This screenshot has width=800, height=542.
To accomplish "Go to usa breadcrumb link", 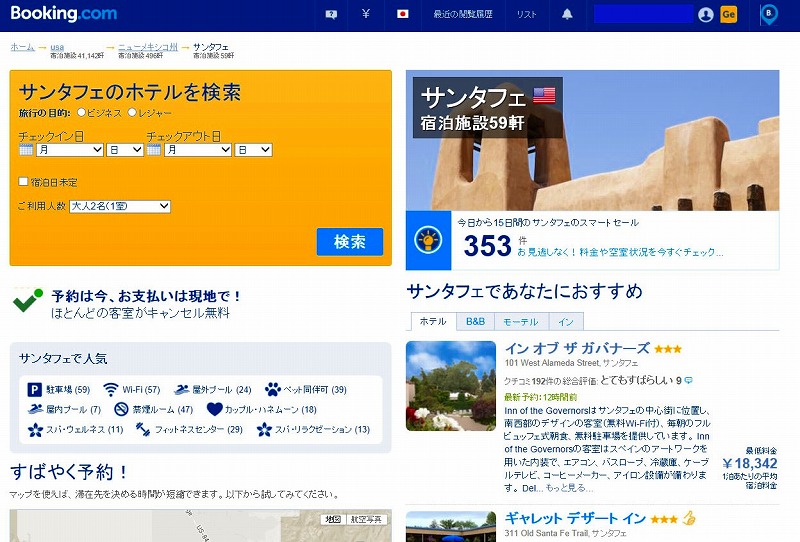I will [x=57, y=47].
